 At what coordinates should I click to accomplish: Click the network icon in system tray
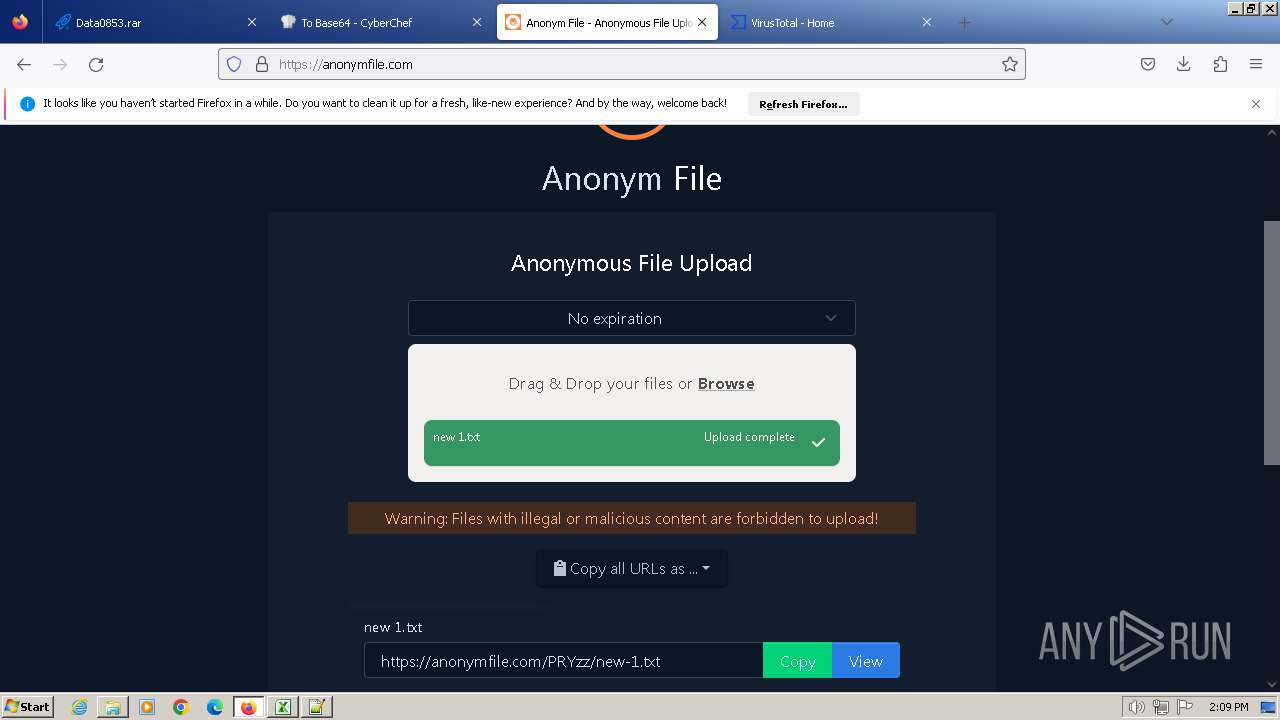click(x=1161, y=707)
